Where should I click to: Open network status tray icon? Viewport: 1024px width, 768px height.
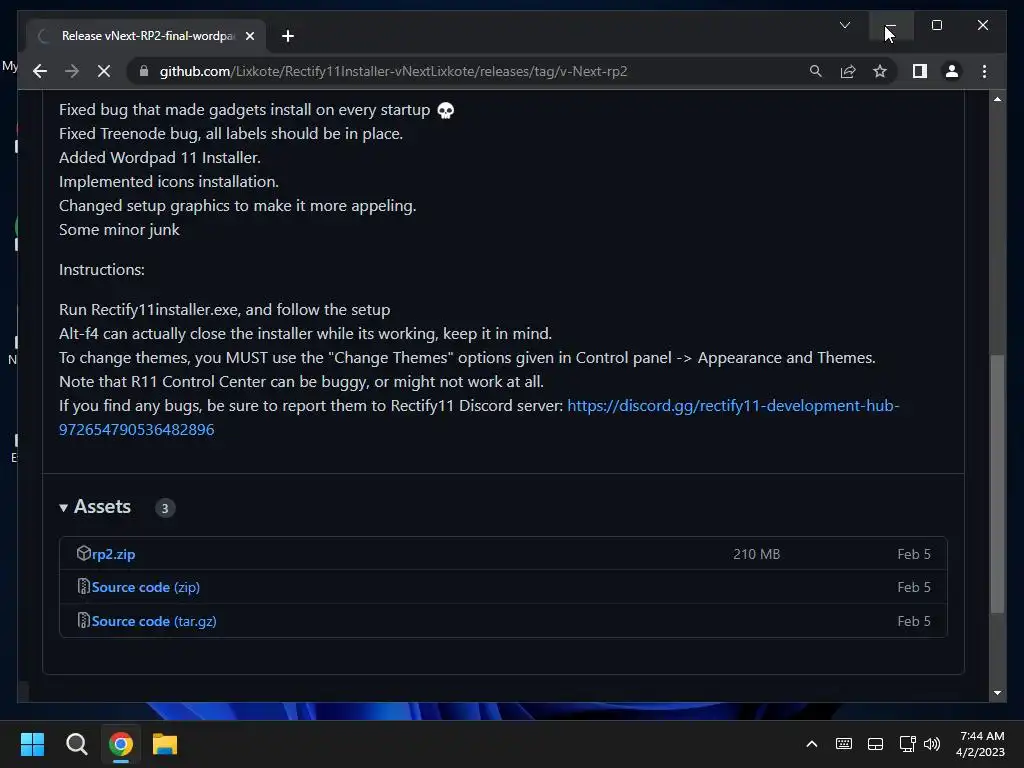(907, 744)
